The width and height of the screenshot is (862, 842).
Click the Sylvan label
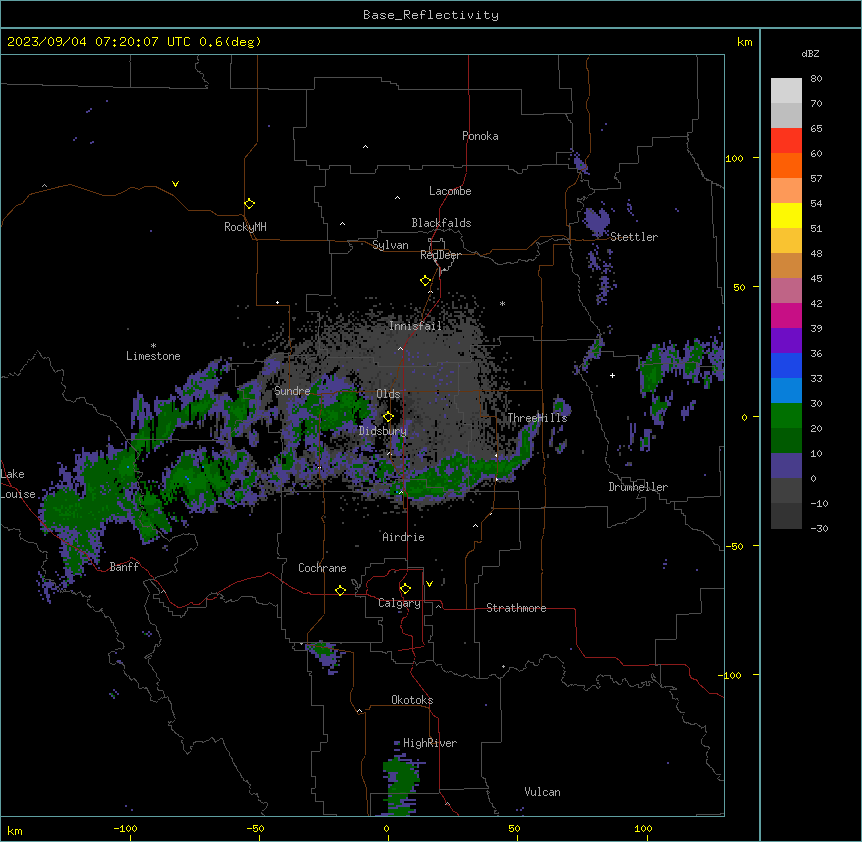click(390, 245)
